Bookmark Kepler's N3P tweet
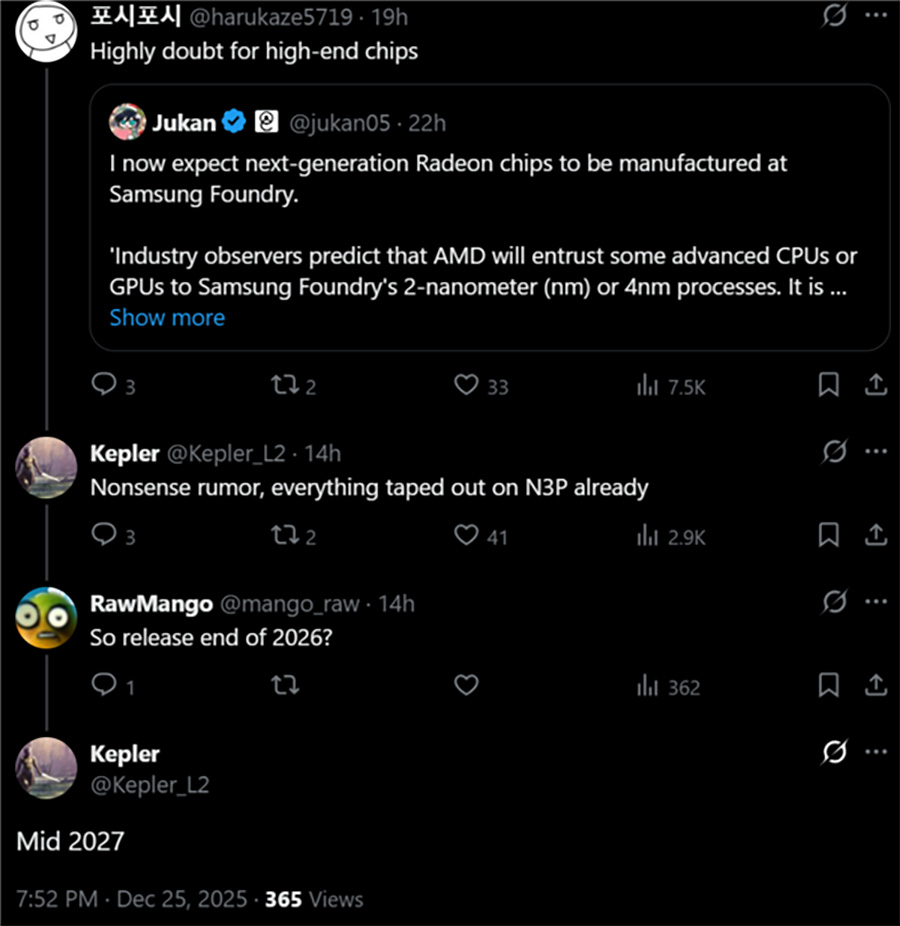Viewport: 900px width, 926px height. pyautogui.click(x=829, y=536)
